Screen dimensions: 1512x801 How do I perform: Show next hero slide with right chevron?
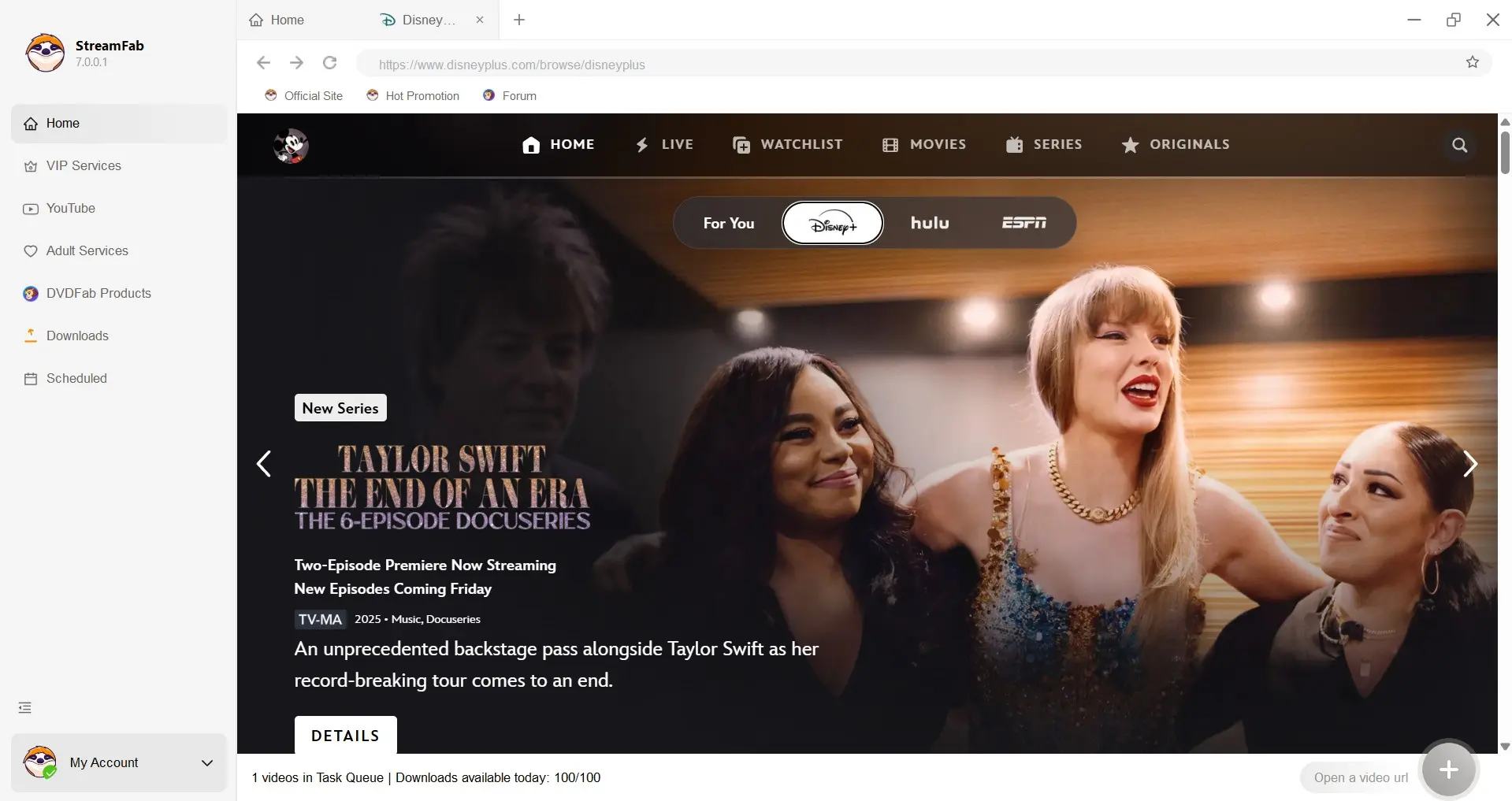(x=1470, y=464)
